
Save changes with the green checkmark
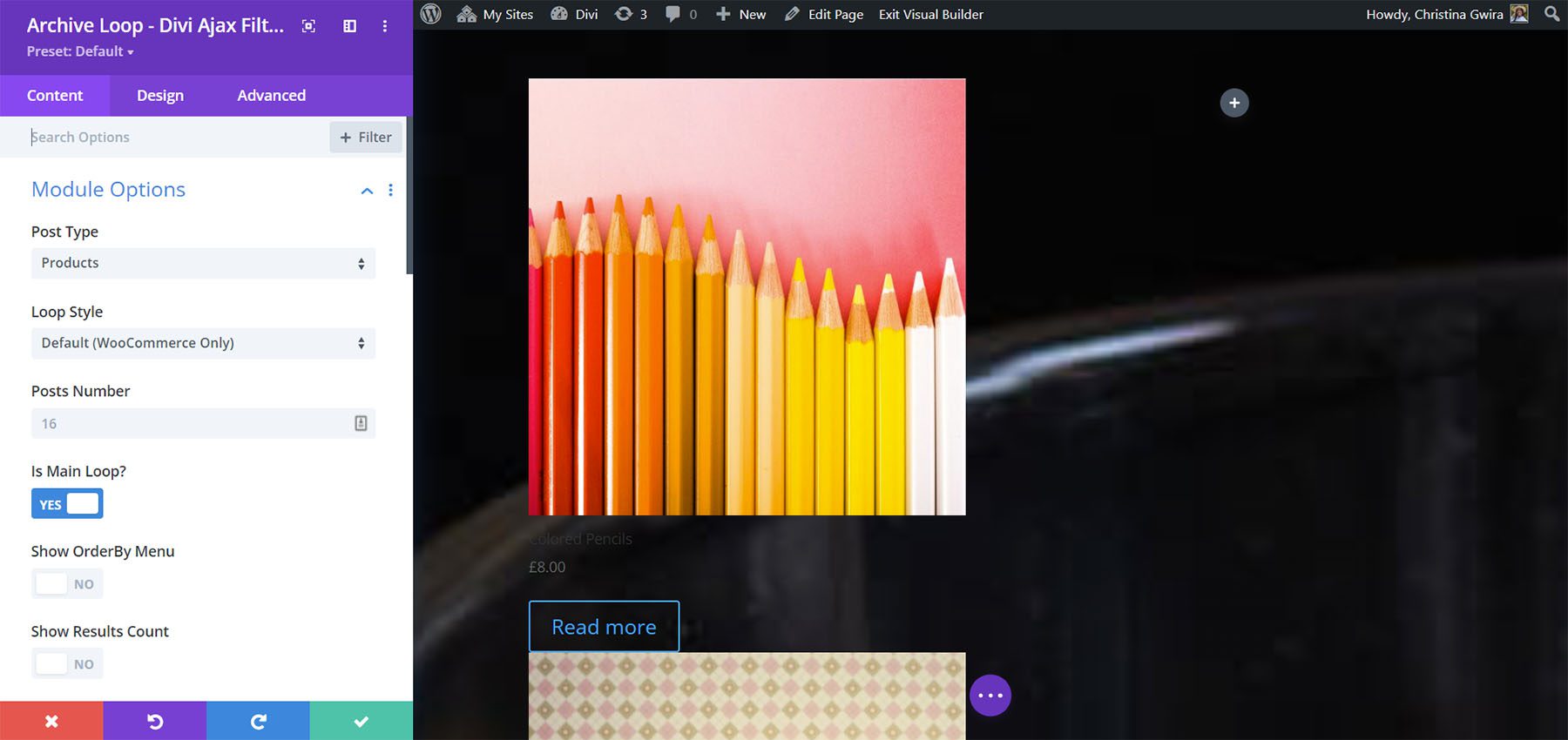pos(361,721)
